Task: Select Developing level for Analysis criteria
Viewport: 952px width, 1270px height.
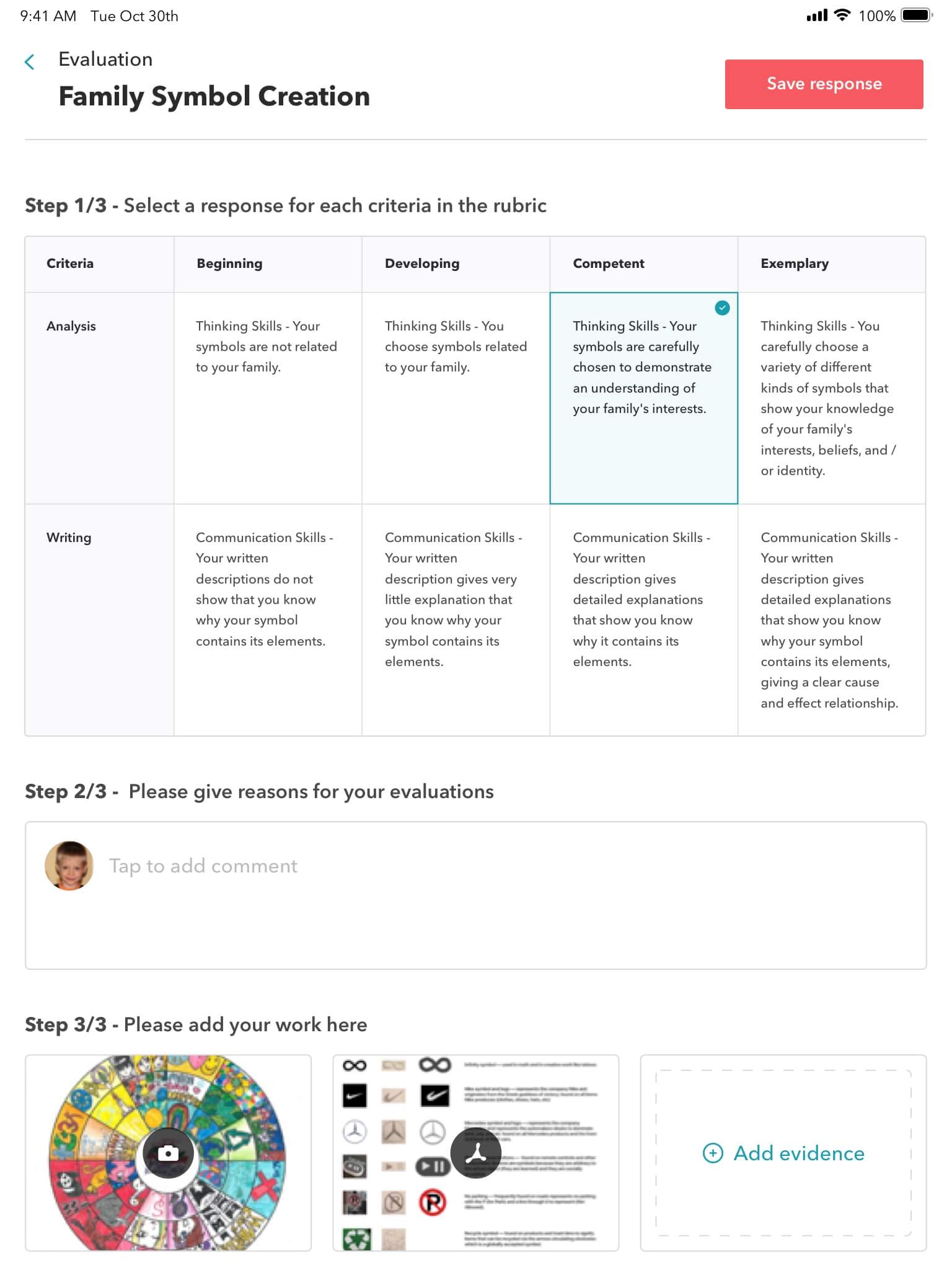Action: (456, 397)
